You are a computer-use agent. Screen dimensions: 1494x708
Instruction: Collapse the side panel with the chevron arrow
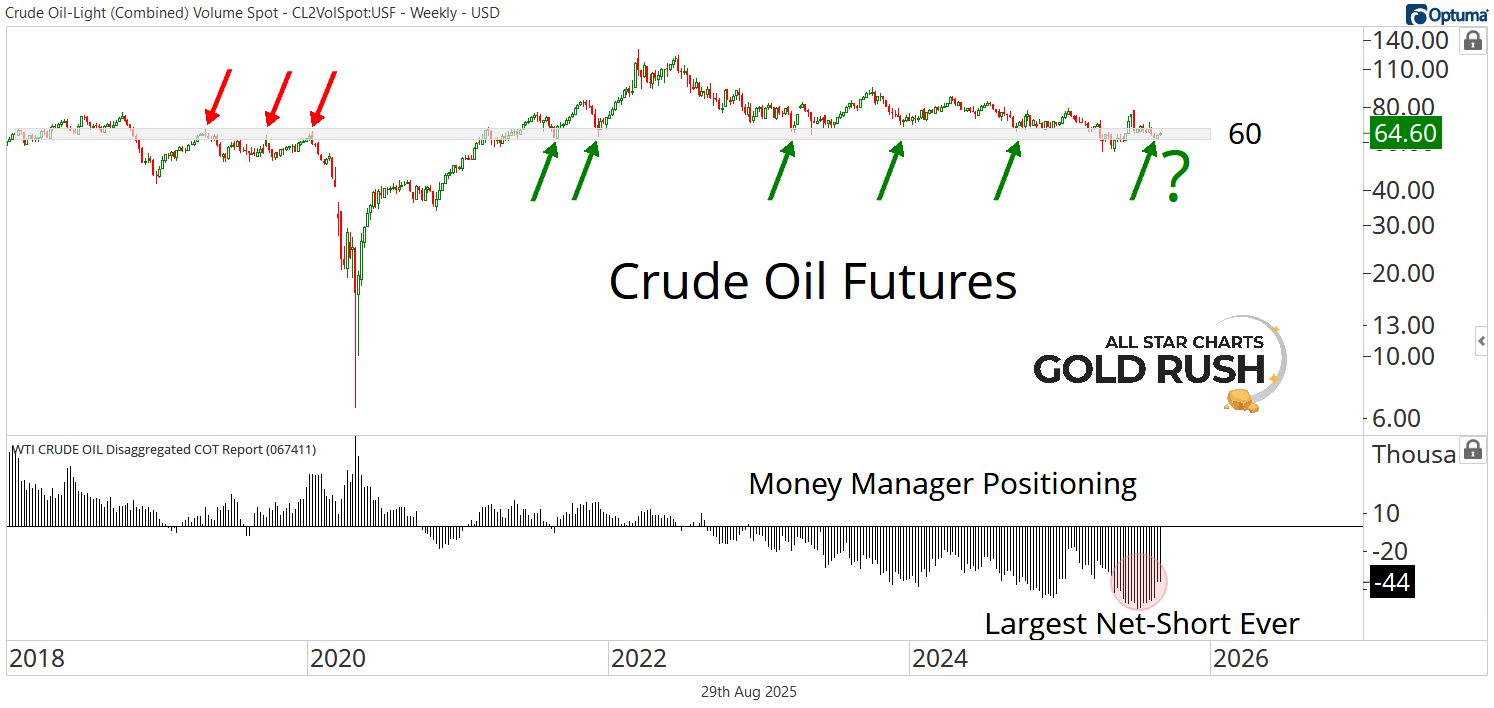1482,342
